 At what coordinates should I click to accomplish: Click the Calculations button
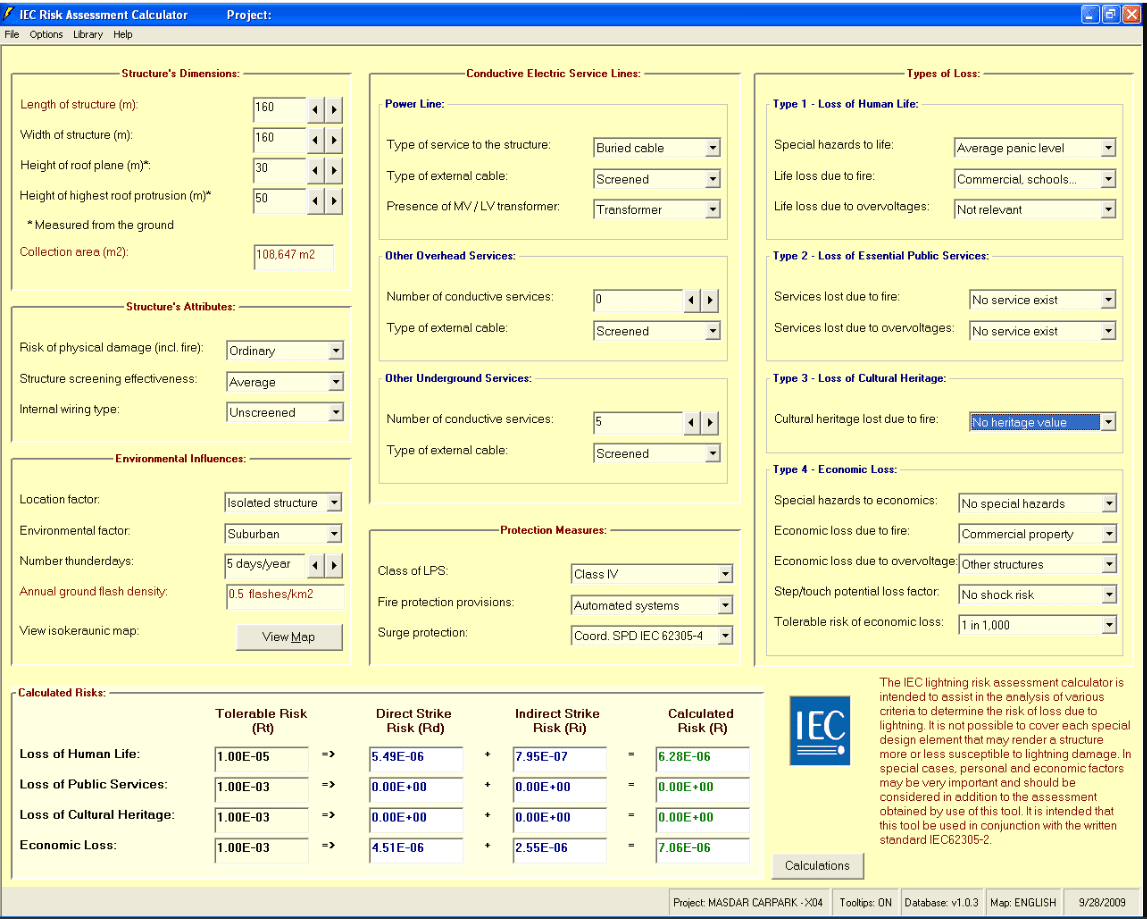click(817, 866)
